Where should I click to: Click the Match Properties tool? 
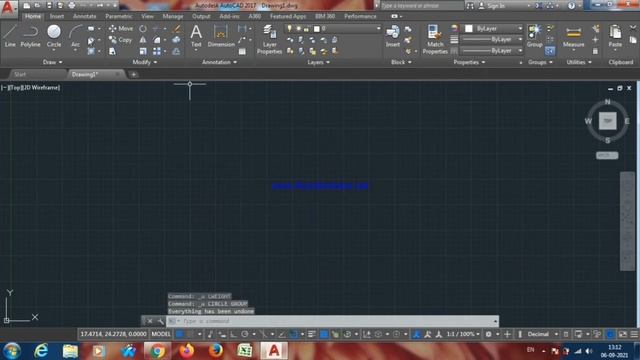pos(435,40)
